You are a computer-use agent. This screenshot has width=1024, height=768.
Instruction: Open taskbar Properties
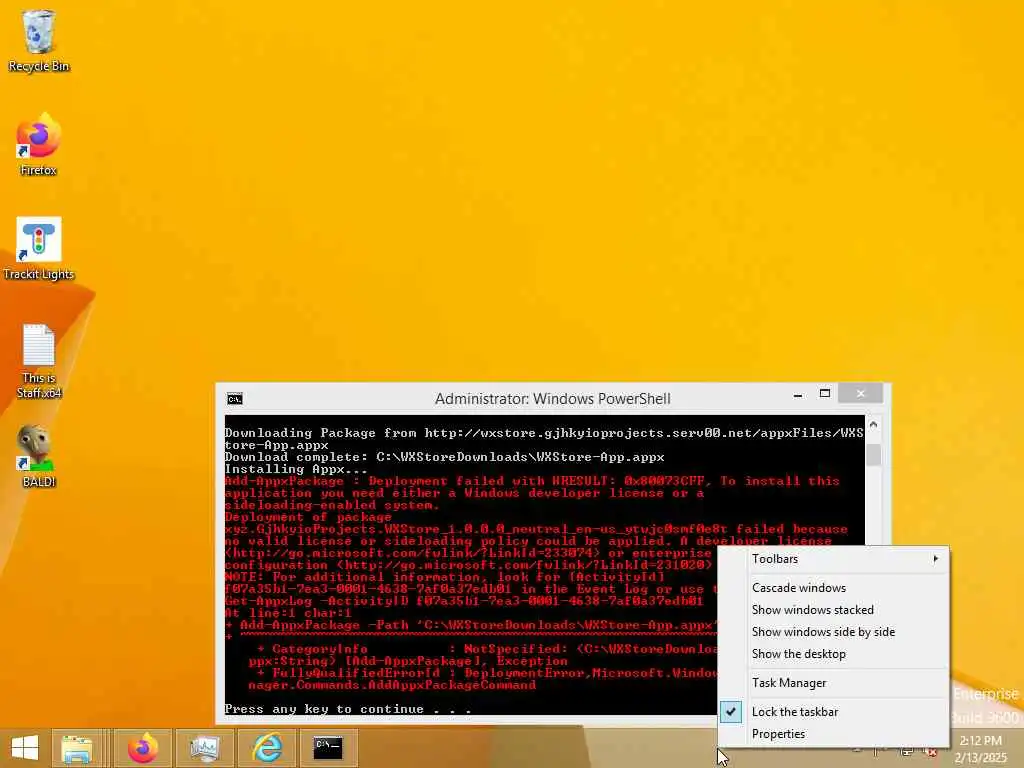pyautogui.click(x=833, y=734)
